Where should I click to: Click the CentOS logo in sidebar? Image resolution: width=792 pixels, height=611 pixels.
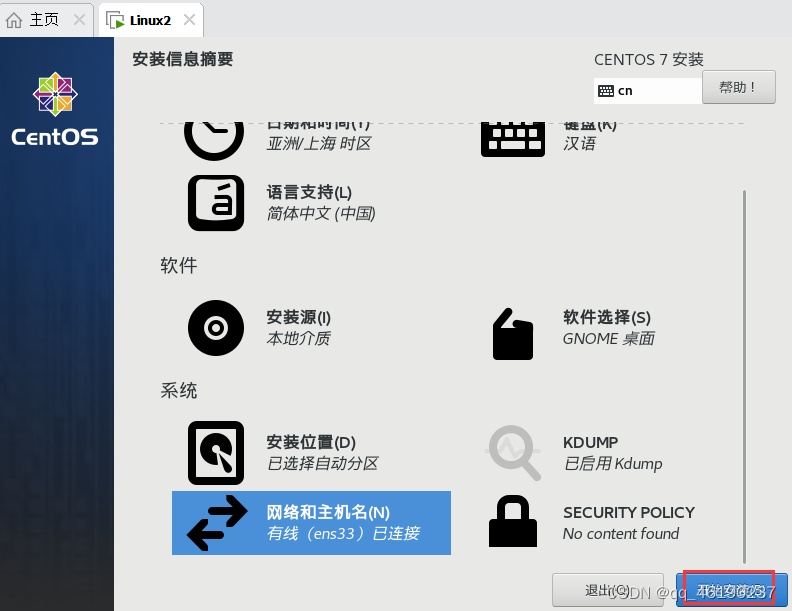tap(55, 109)
